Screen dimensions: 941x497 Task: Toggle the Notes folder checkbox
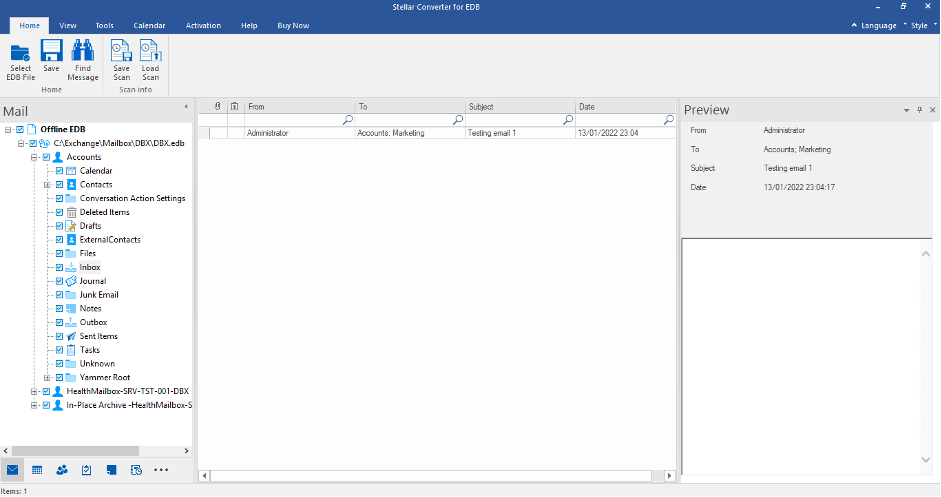coord(59,309)
